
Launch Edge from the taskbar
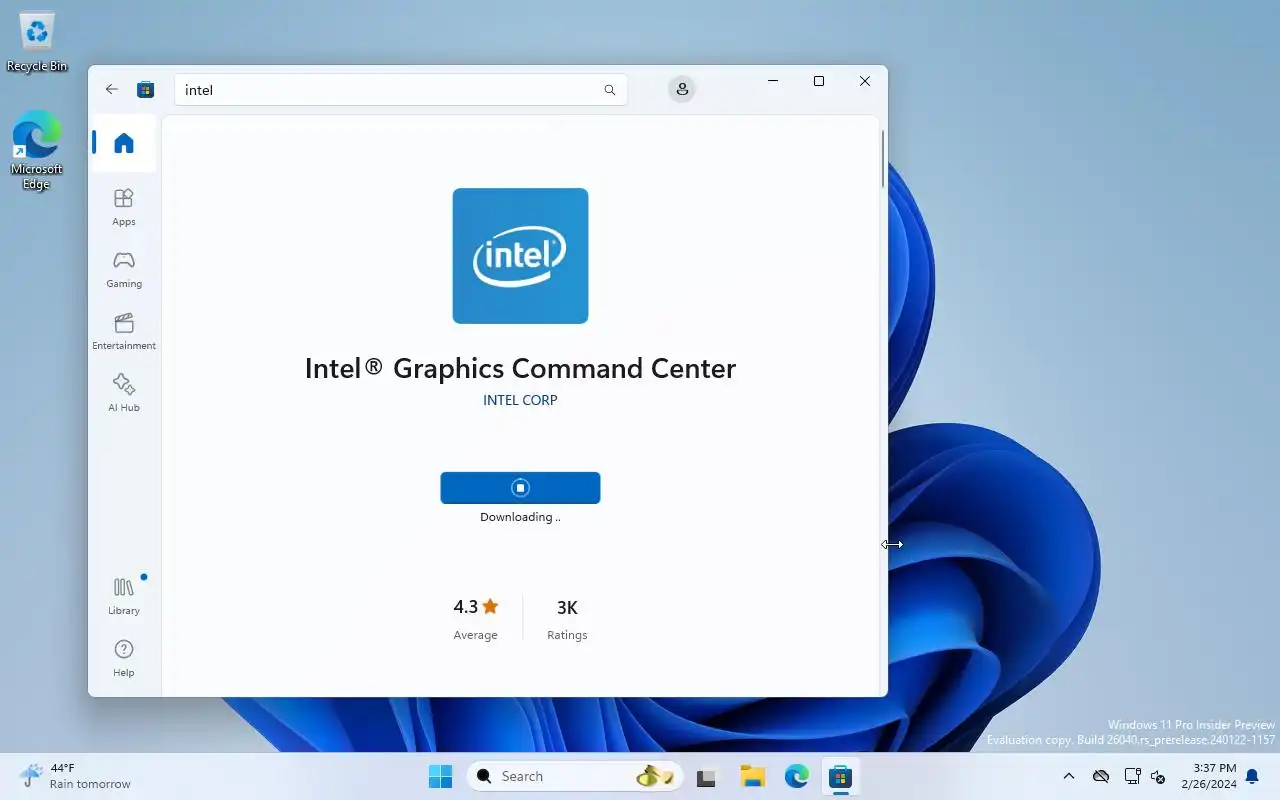[x=797, y=776]
